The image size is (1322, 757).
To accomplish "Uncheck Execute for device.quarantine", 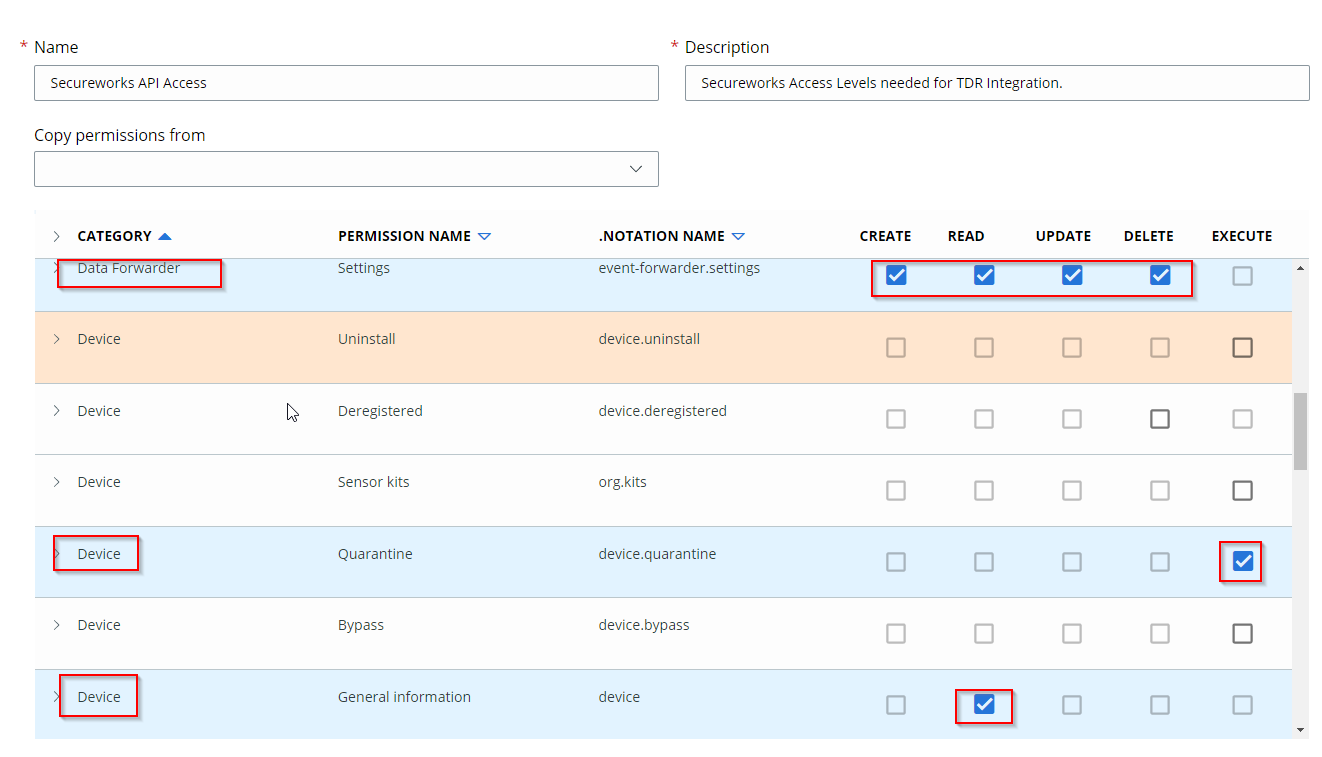I will [x=1242, y=562].
